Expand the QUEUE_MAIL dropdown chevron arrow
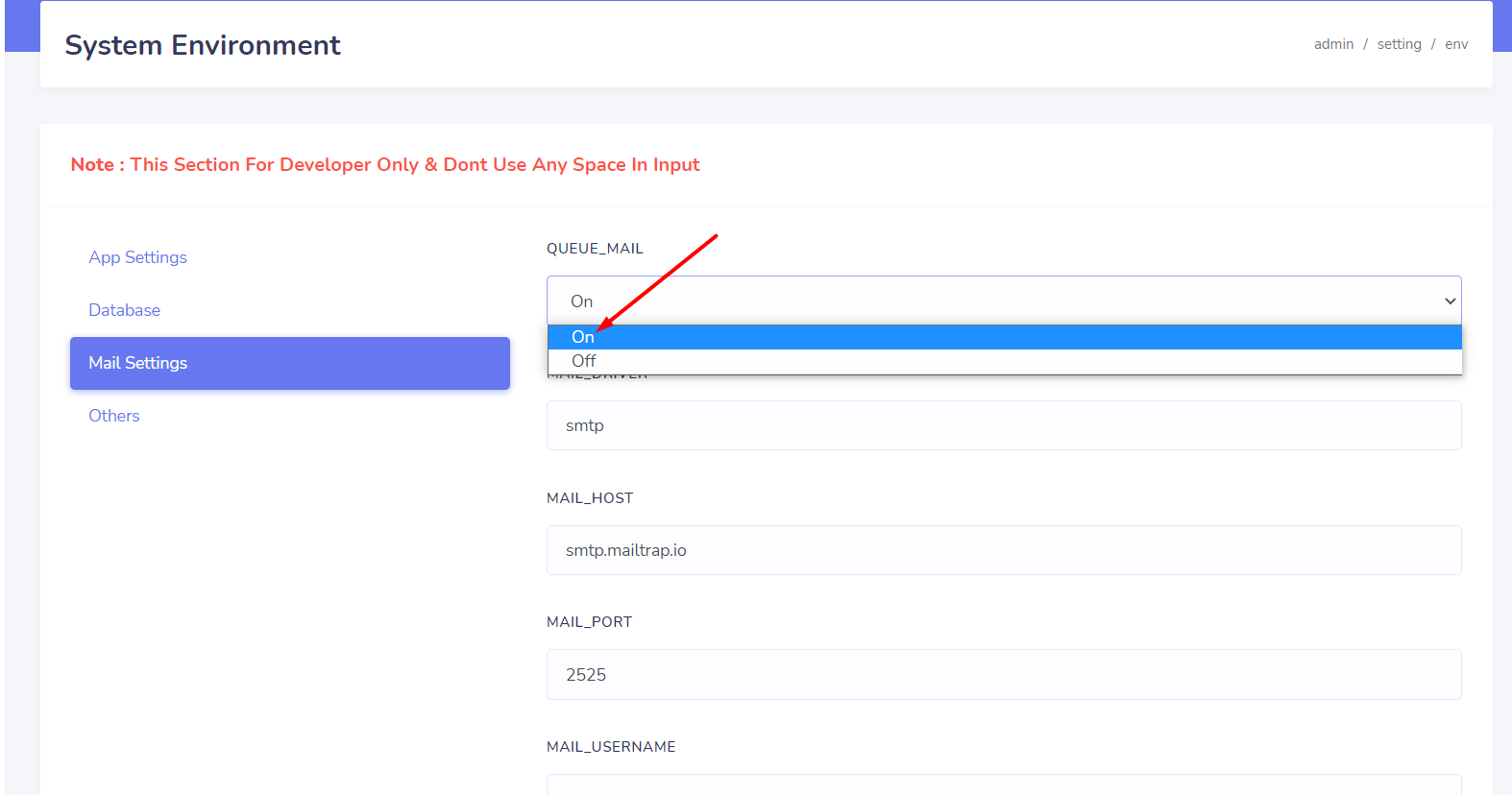This screenshot has height=795, width=1512. click(x=1449, y=301)
